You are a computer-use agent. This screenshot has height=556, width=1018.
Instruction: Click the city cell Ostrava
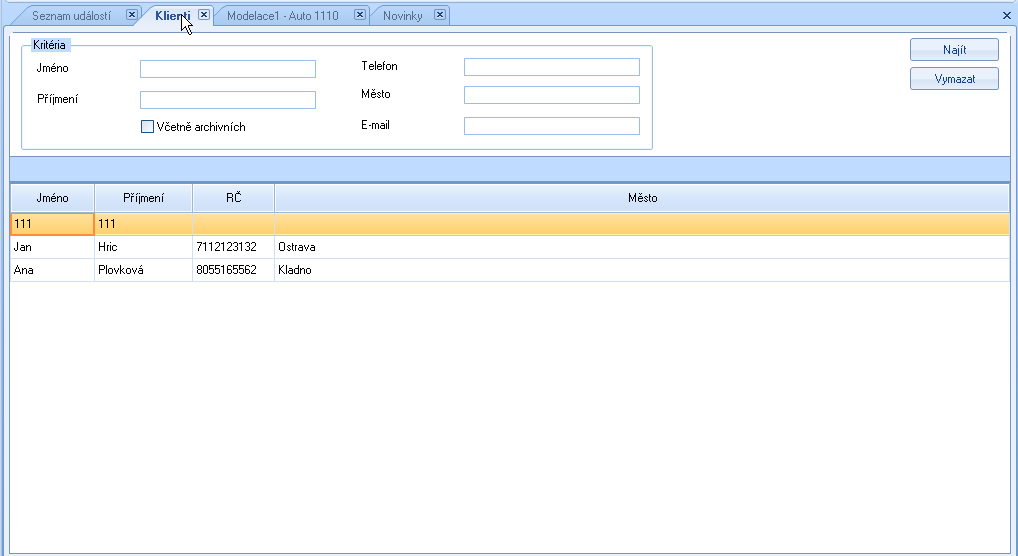coord(642,247)
